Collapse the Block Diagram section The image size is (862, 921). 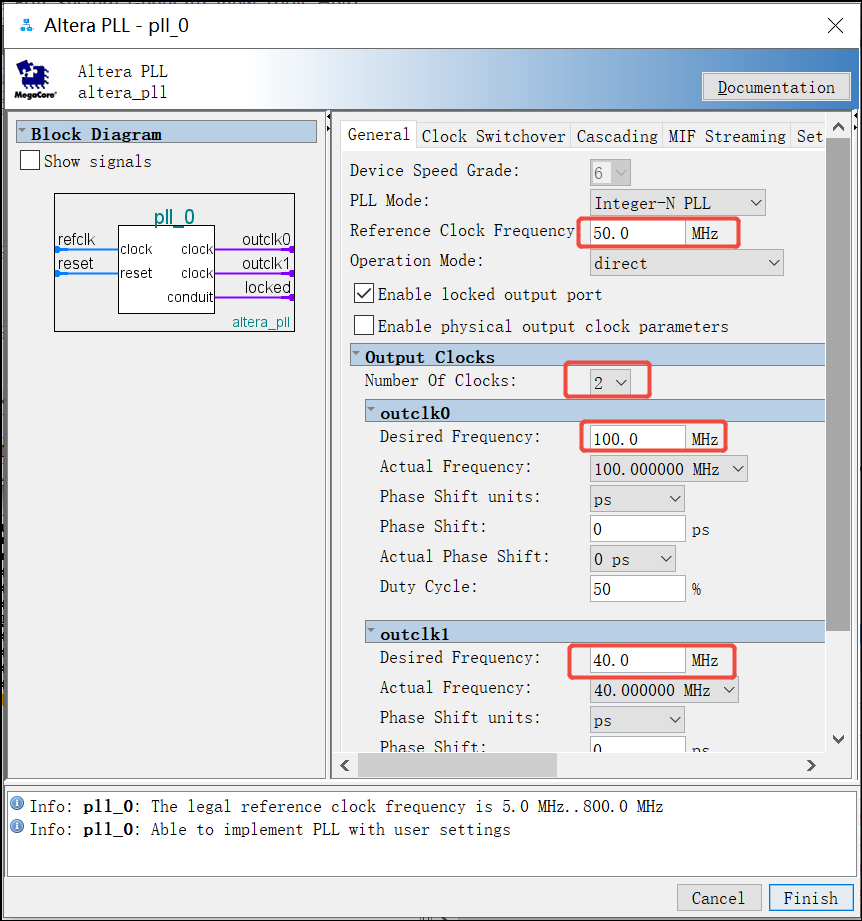22,130
